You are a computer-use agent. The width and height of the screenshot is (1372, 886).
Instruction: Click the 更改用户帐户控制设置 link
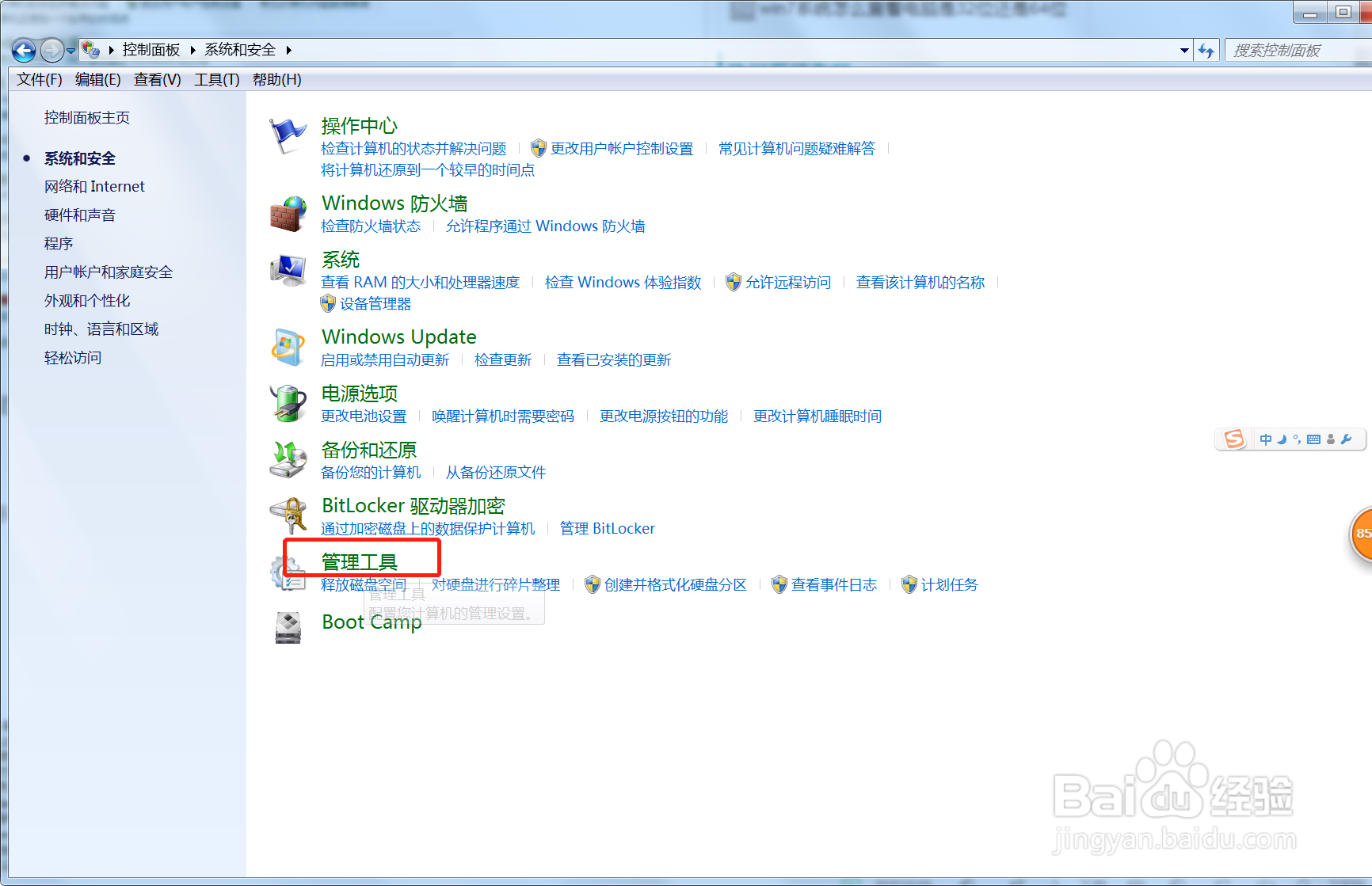[622, 149]
